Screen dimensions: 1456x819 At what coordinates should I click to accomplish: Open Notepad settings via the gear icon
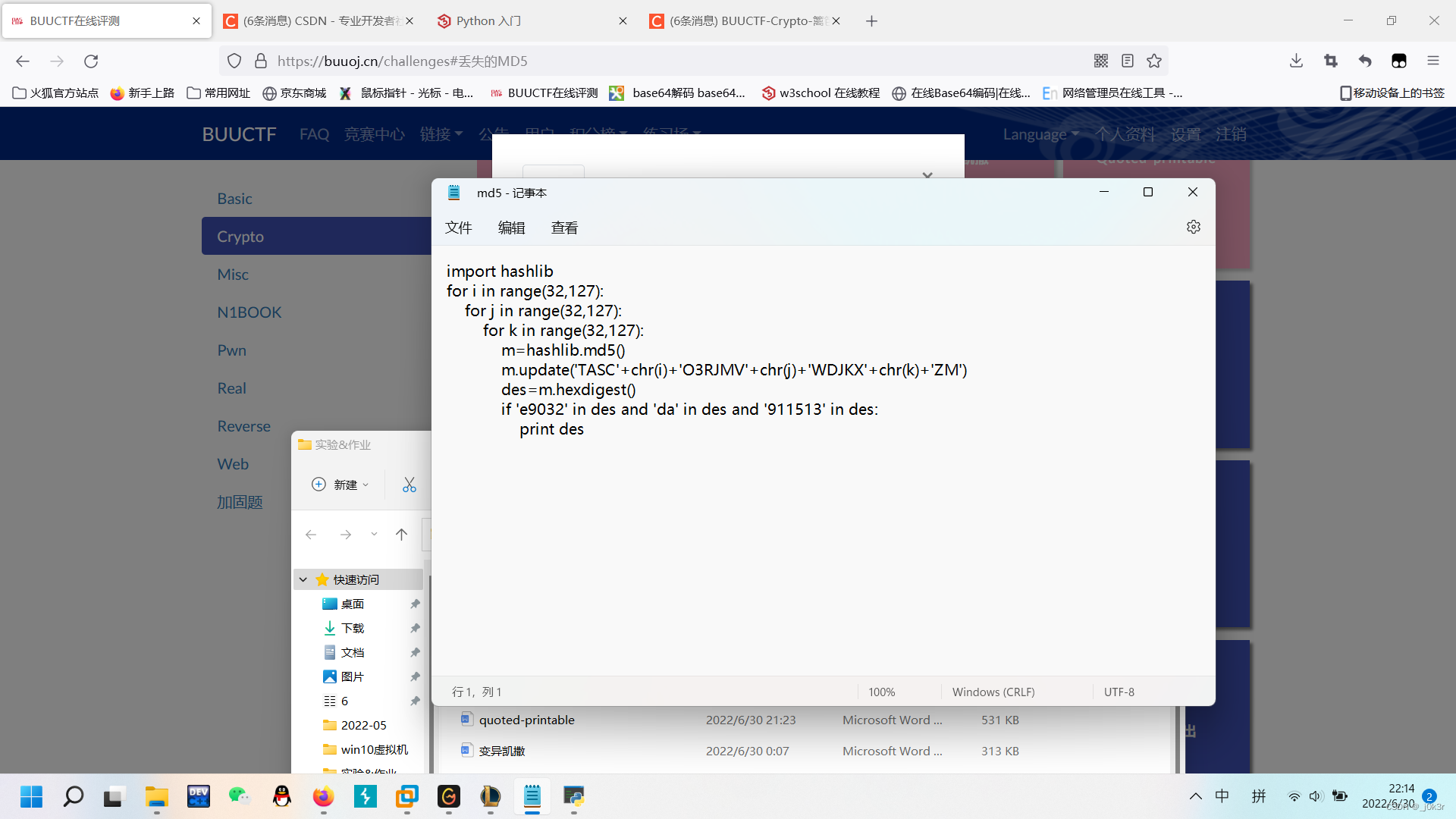coord(1193,226)
